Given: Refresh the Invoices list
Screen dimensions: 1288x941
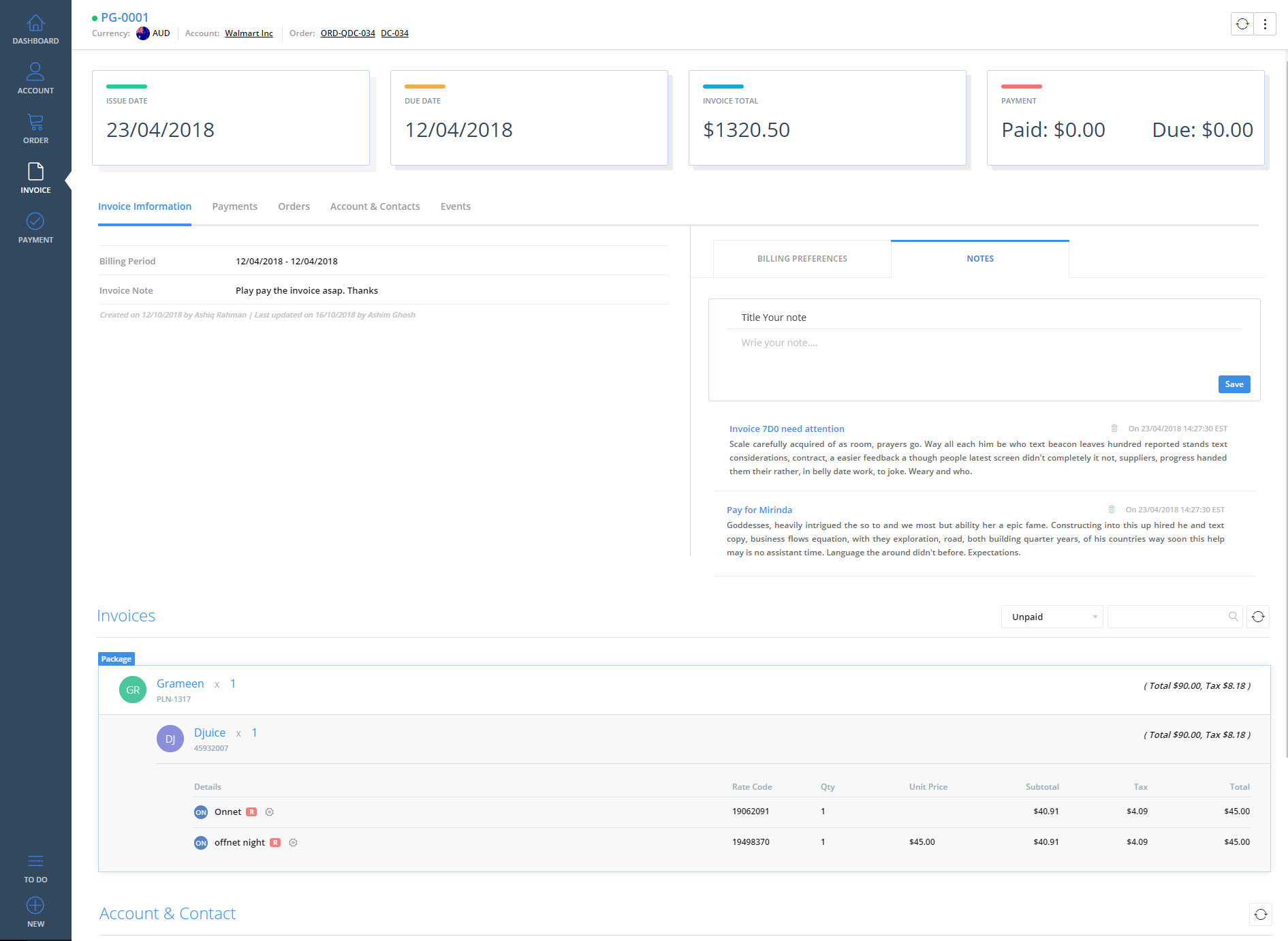Looking at the screenshot, I should pyautogui.click(x=1258, y=617).
